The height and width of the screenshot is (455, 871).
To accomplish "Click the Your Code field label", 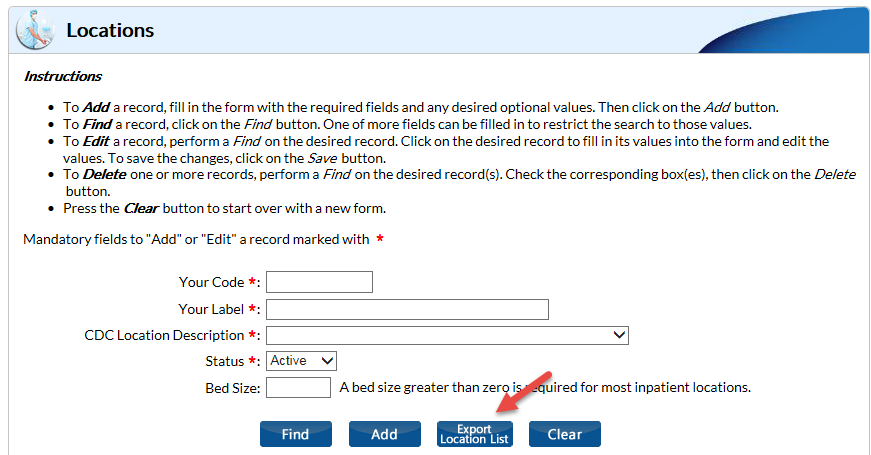I will point(211,282).
